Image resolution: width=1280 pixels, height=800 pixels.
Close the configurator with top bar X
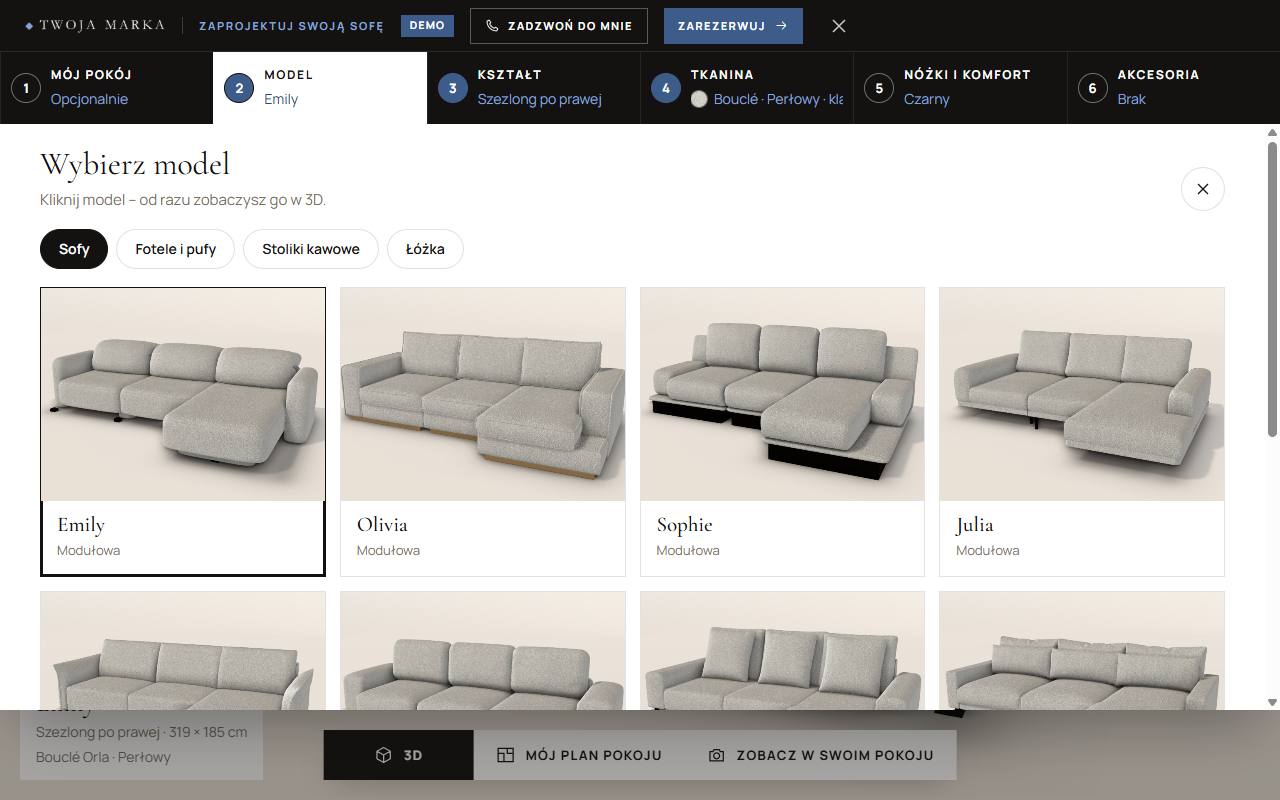coord(839,26)
